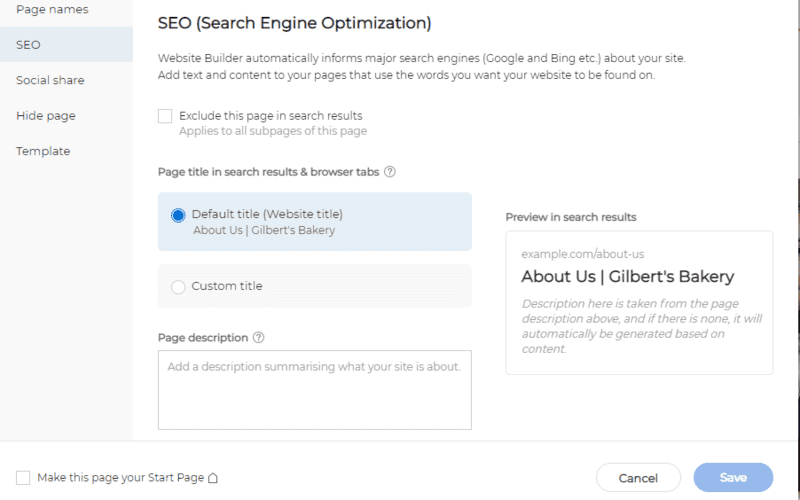Image resolution: width=800 pixels, height=500 pixels.
Task: Click the Save button
Action: (x=733, y=478)
